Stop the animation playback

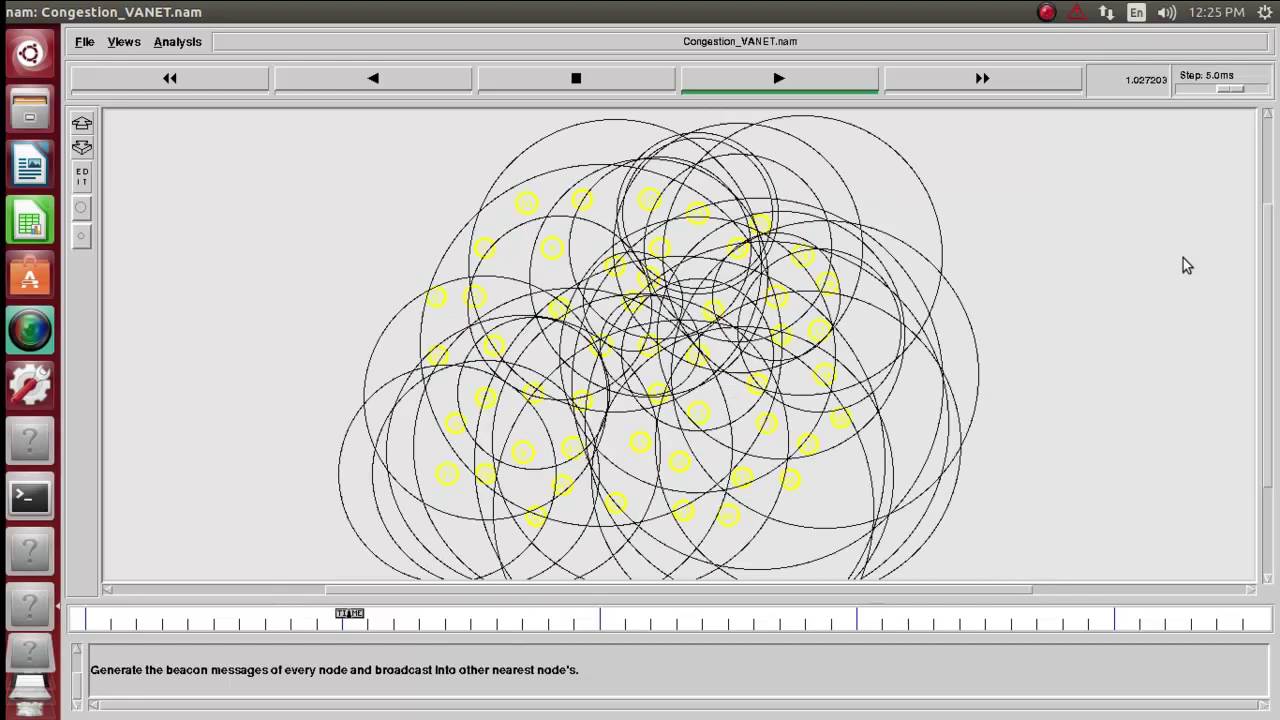[576, 78]
